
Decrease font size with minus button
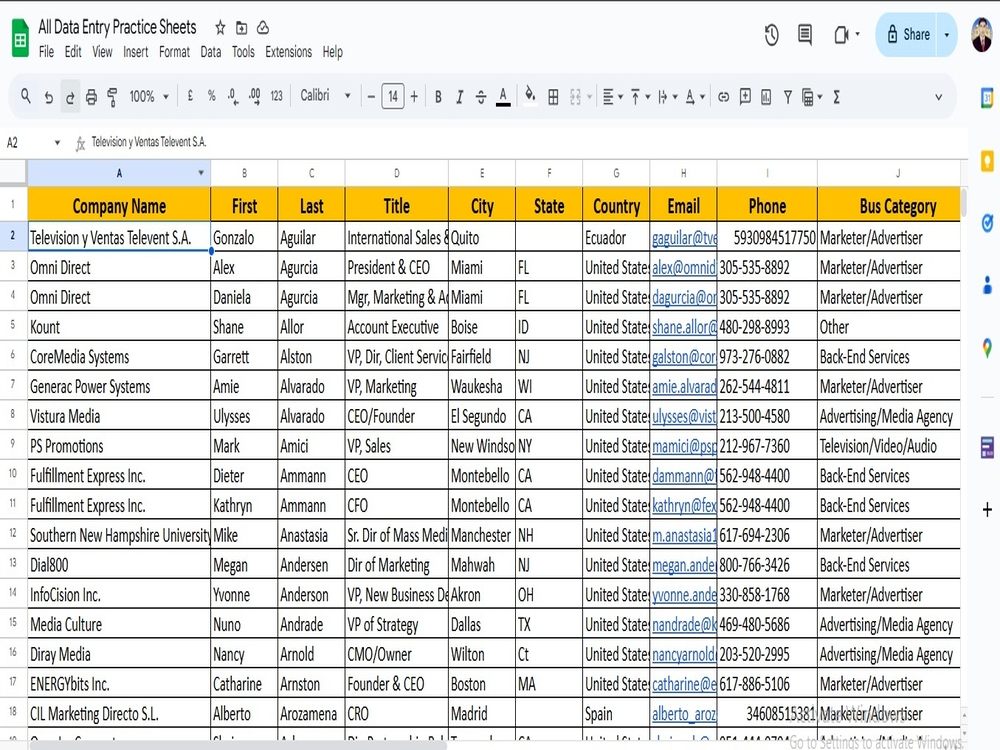tap(371, 97)
